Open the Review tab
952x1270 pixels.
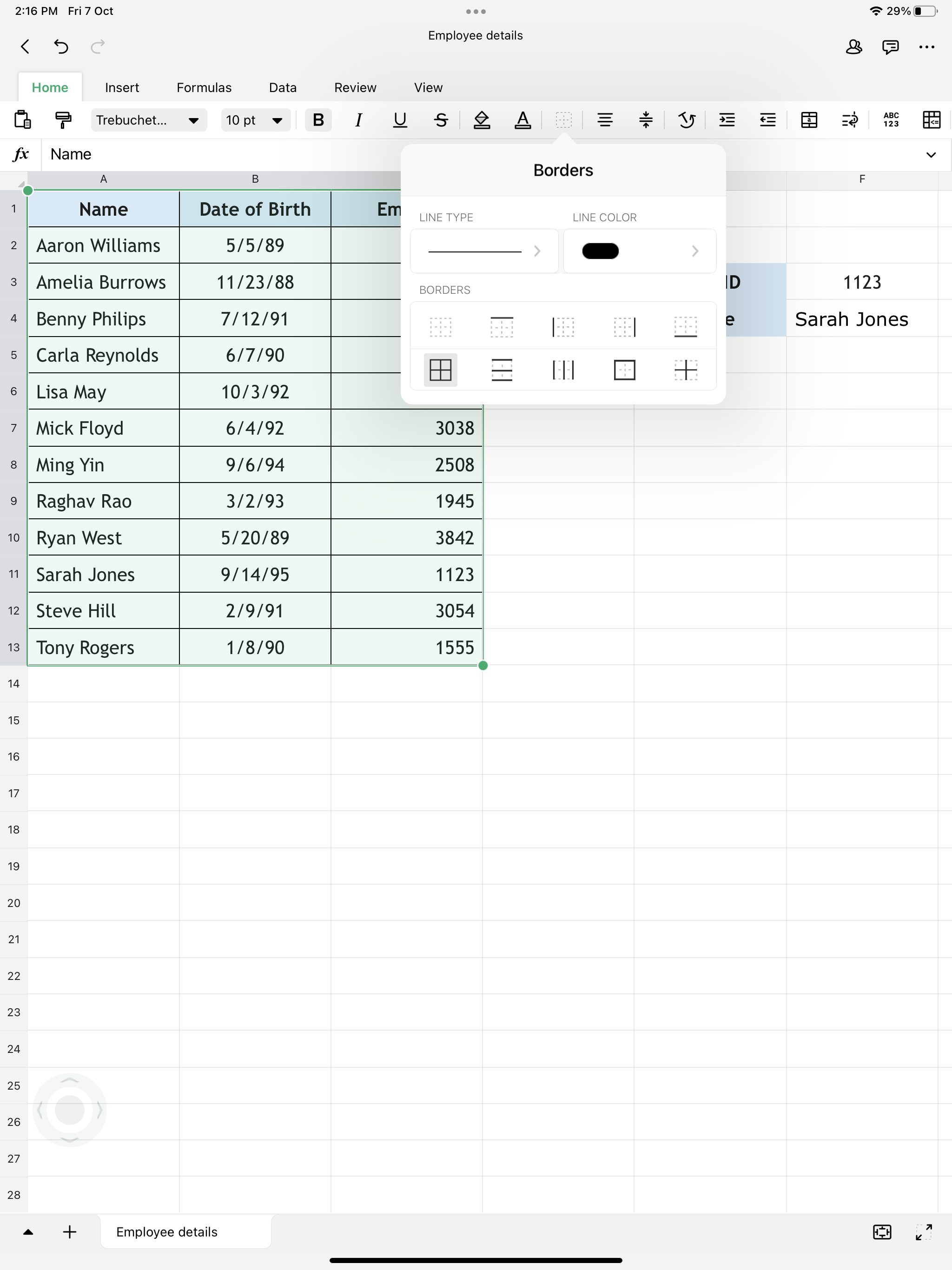355,87
